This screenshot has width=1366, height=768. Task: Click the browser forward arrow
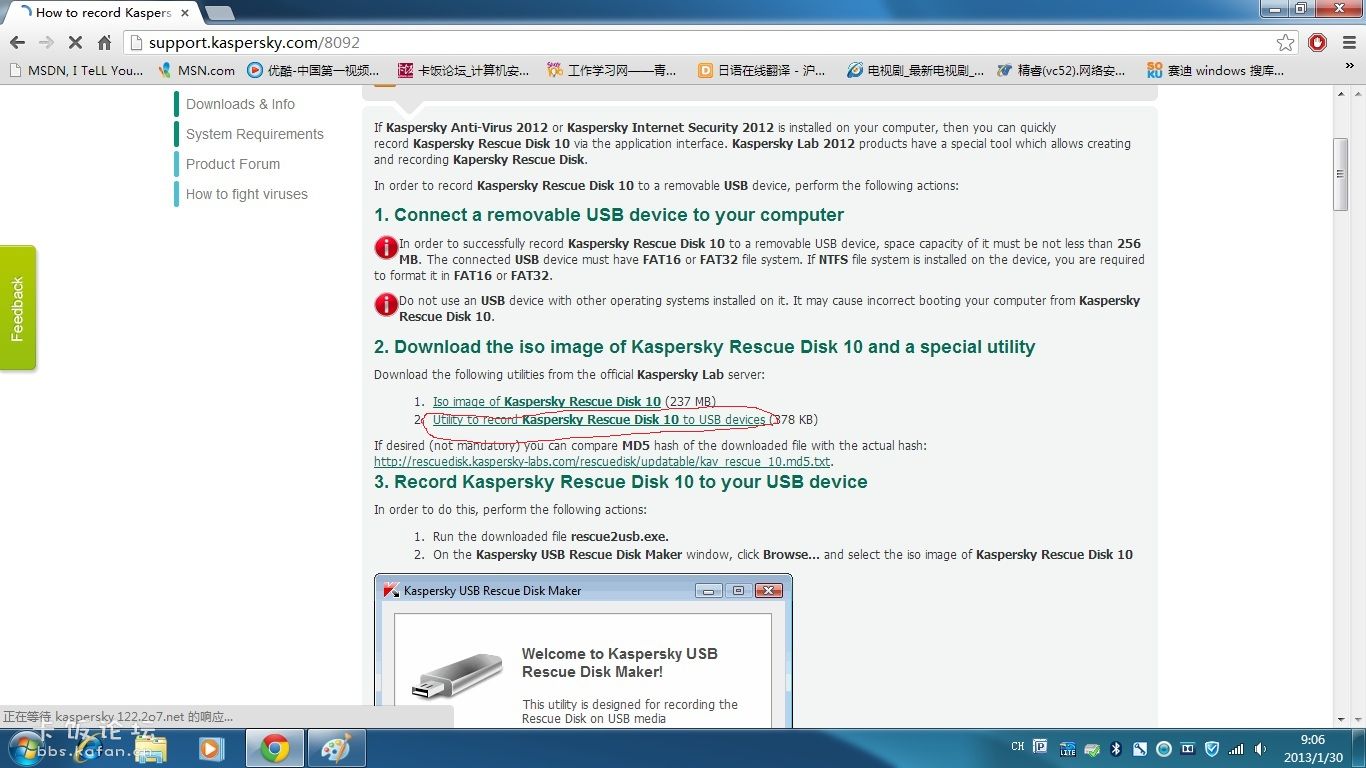coord(46,43)
